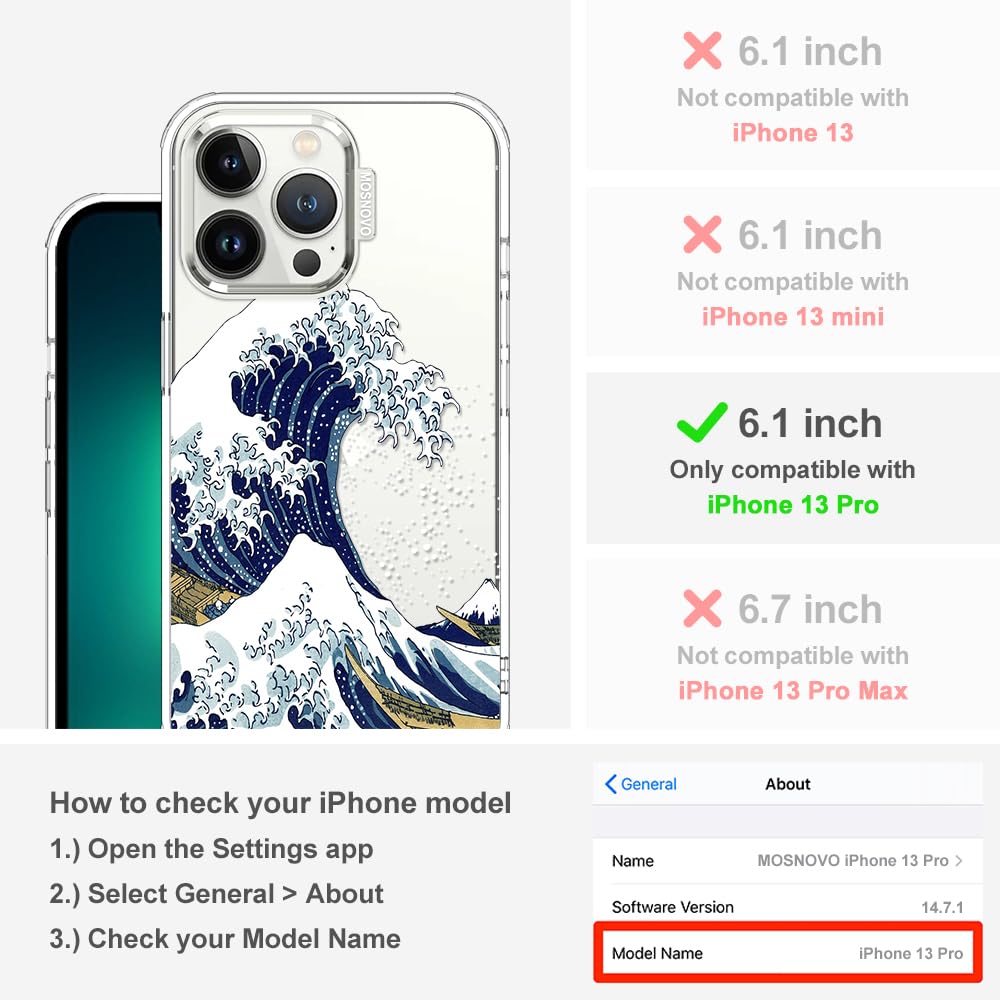Select the Software Version row
The width and height of the screenshot is (1000, 1000).
click(x=788, y=906)
